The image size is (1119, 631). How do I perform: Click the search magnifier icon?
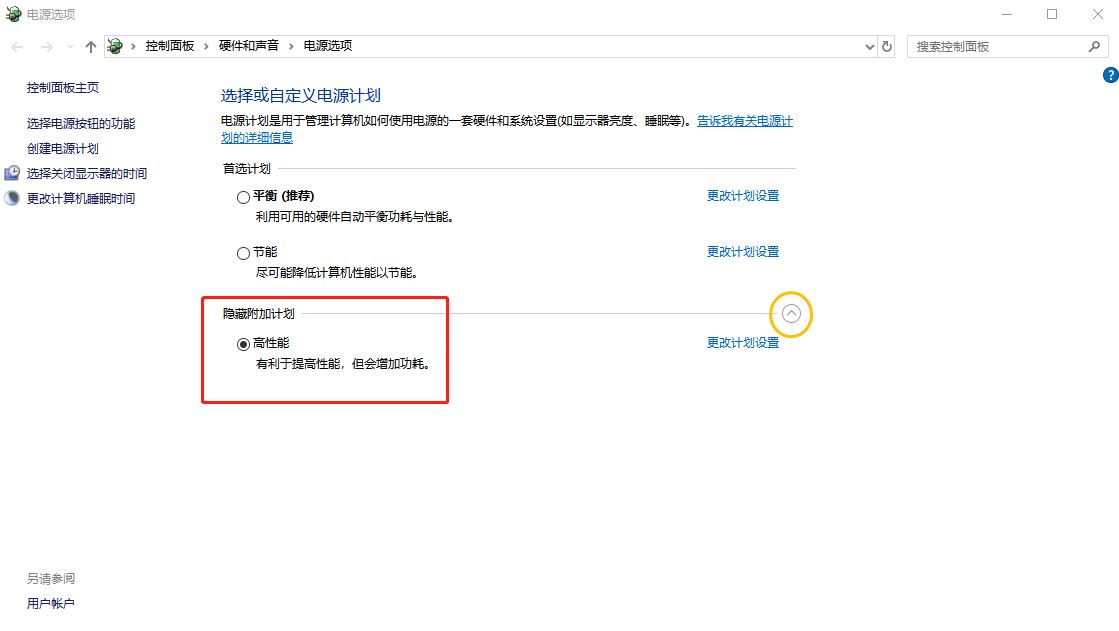click(1096, 46)
